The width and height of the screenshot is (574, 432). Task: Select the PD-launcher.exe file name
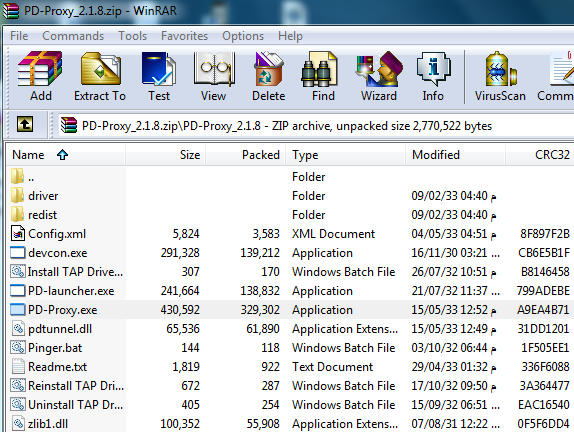tap(71, 291)
